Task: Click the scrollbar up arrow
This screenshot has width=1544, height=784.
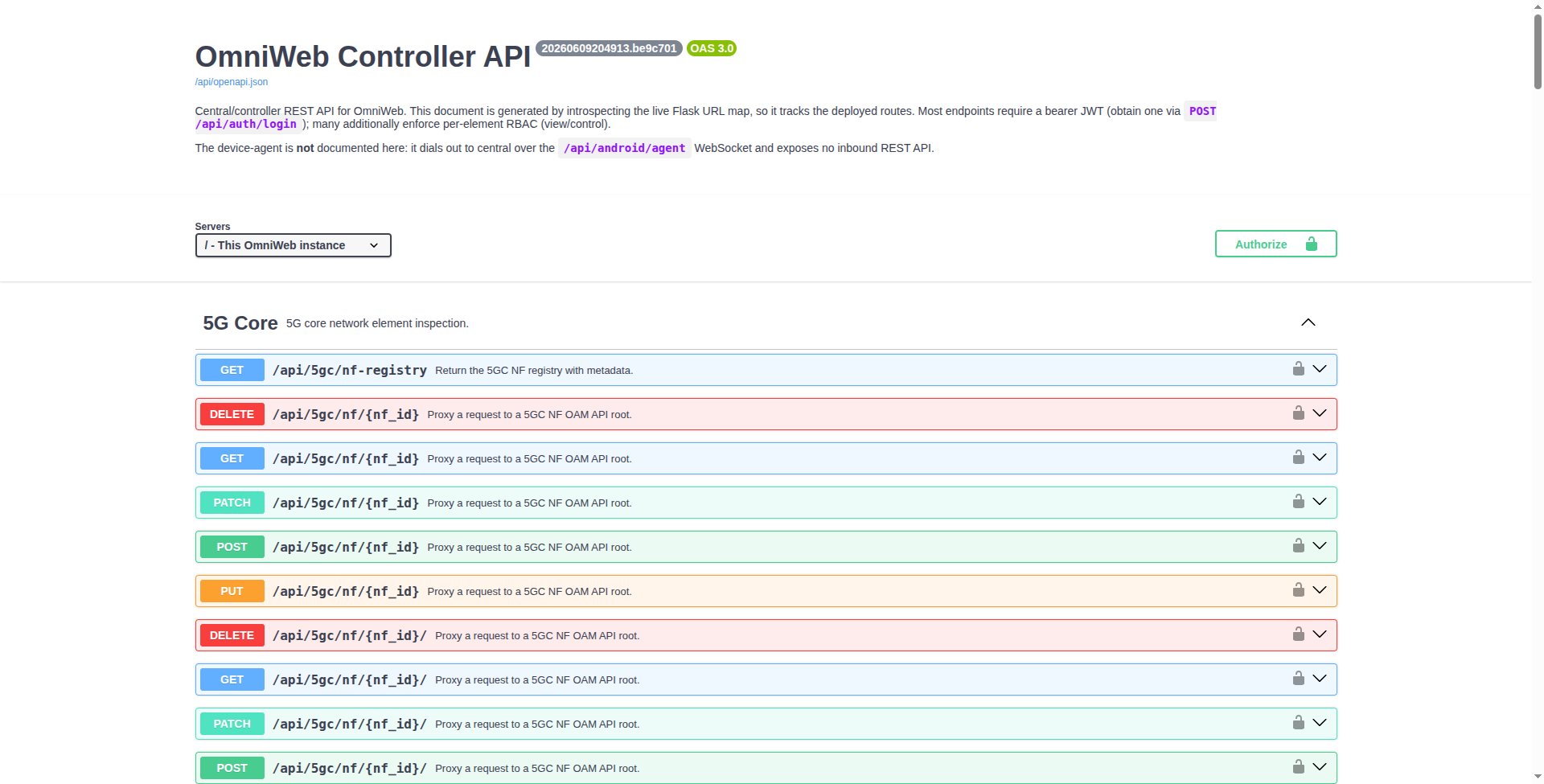Action: click(1538, 6)
